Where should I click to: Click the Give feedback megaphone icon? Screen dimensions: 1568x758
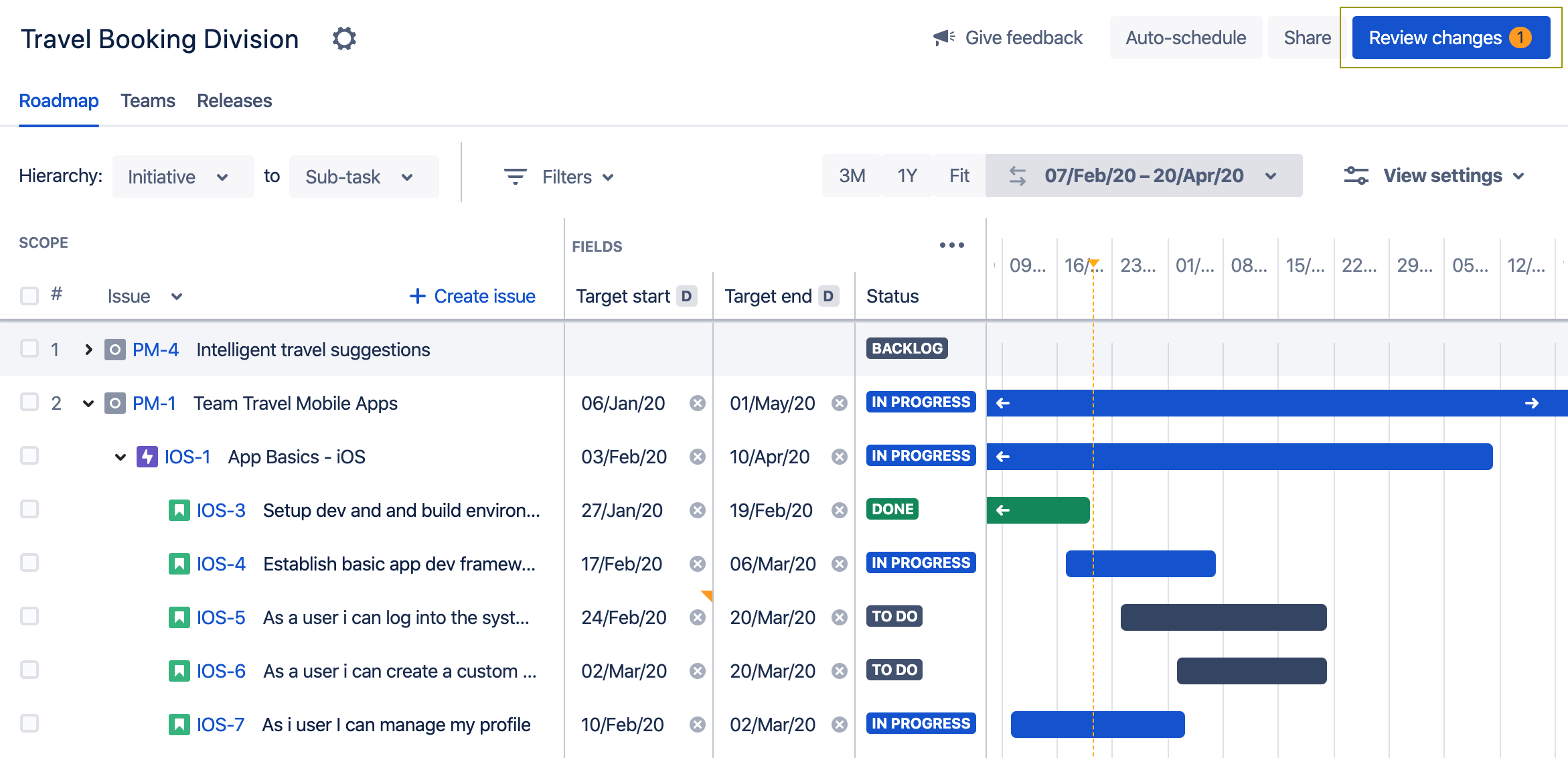(943, 37)
